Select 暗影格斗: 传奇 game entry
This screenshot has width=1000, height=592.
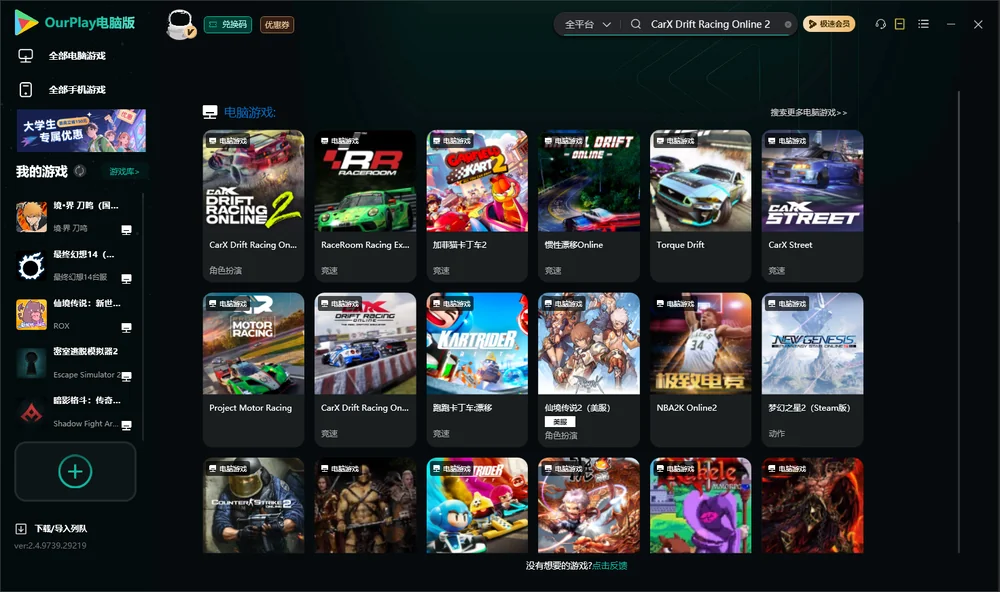click(77, 413)
